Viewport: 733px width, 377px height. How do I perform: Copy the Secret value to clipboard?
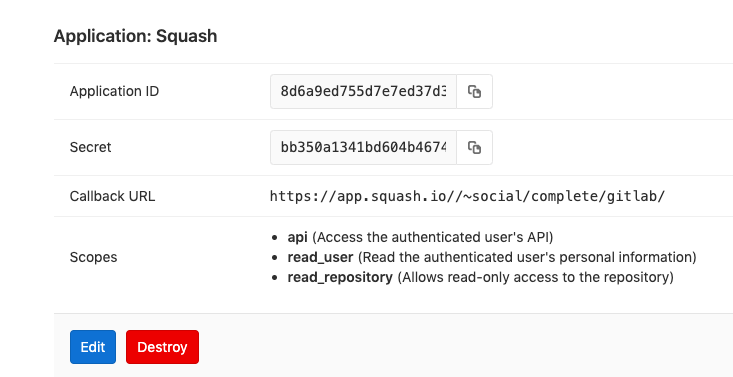(x=474, y=147)
